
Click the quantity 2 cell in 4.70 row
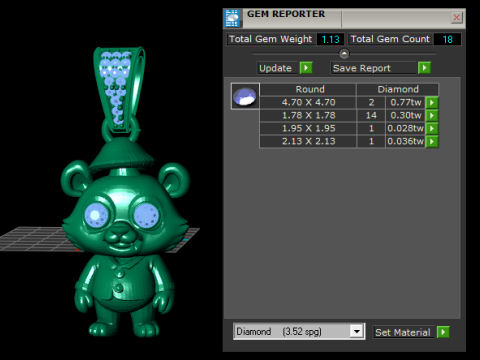click(x=371, y=102)
